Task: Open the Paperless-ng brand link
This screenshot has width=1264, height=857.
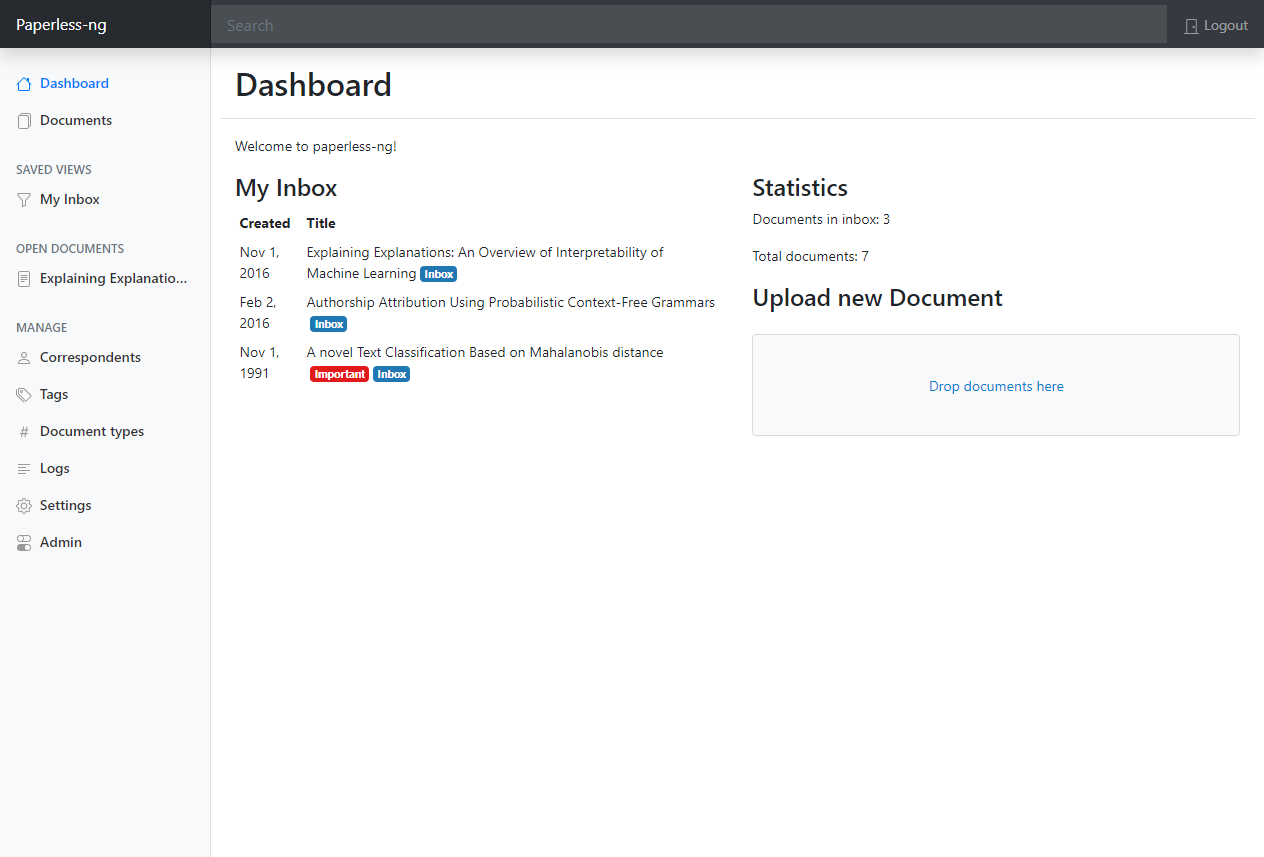Action: 61,25
